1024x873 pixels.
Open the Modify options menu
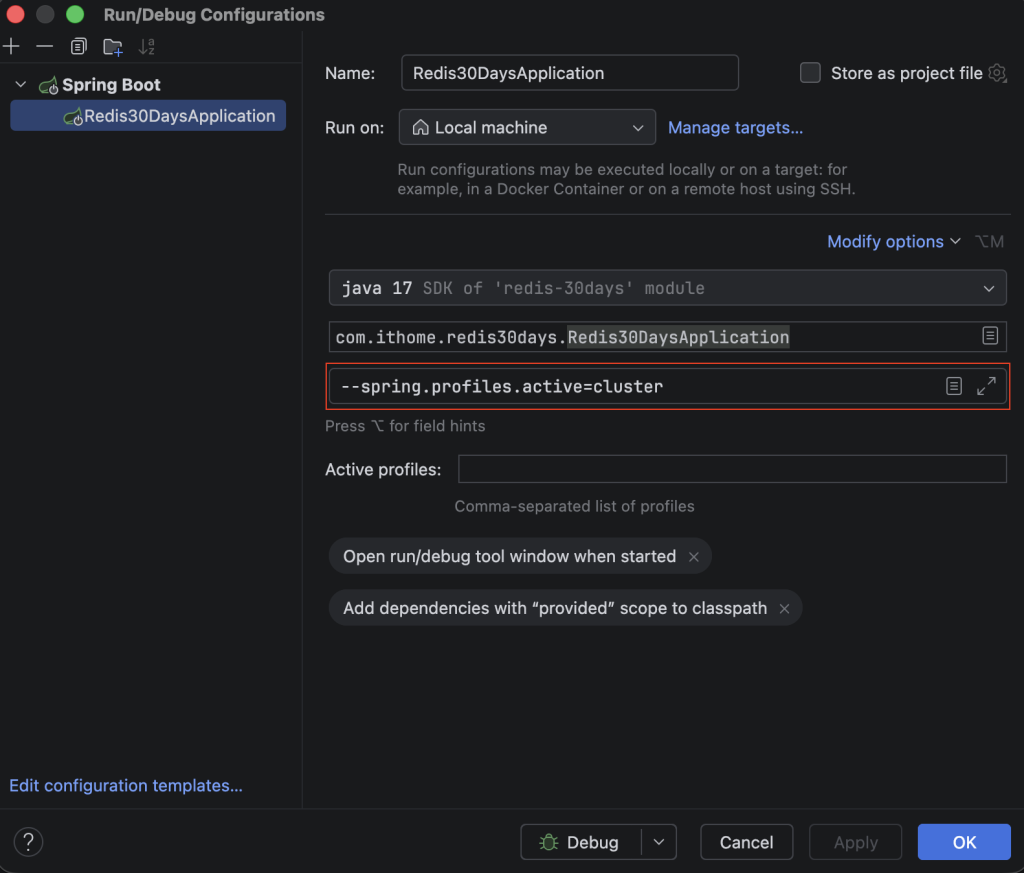tap(893, 242)
